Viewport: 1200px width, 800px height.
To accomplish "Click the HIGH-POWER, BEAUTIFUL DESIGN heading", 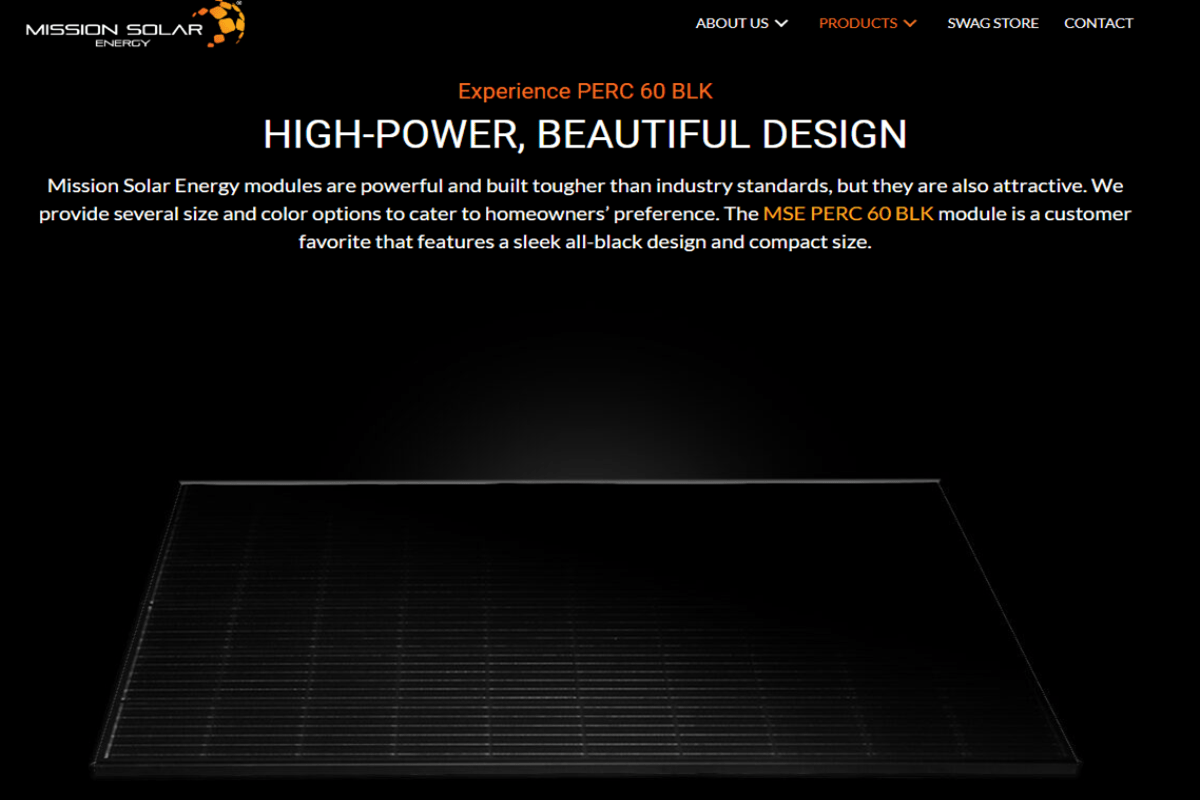I will pos(585,134).
